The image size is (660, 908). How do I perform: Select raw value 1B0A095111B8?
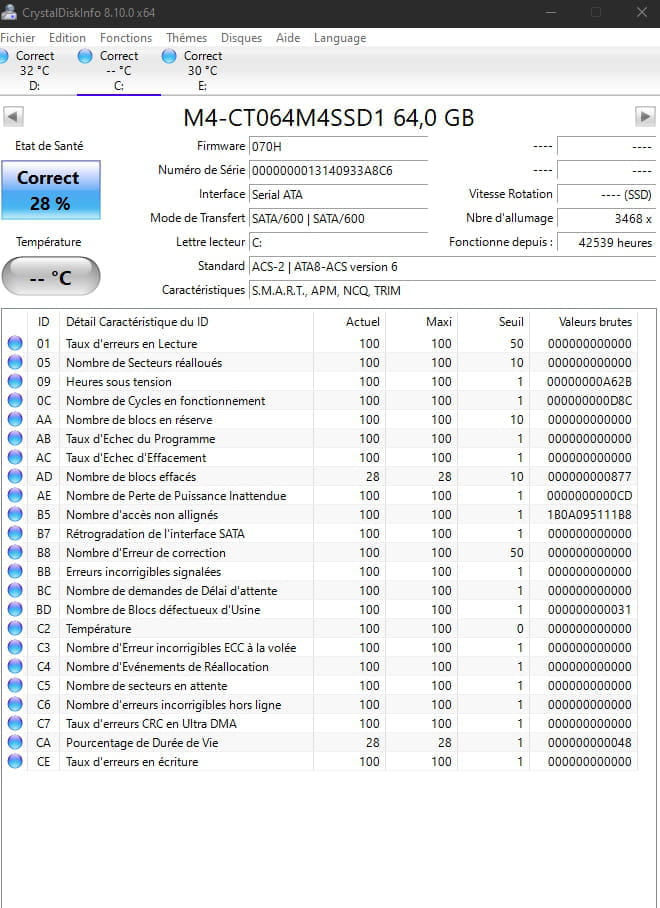(589, 515)
